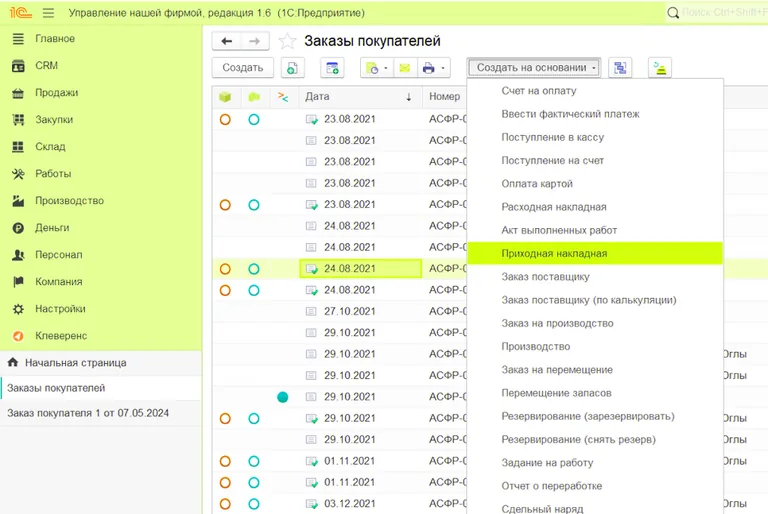Click the copy document icon

292,68
